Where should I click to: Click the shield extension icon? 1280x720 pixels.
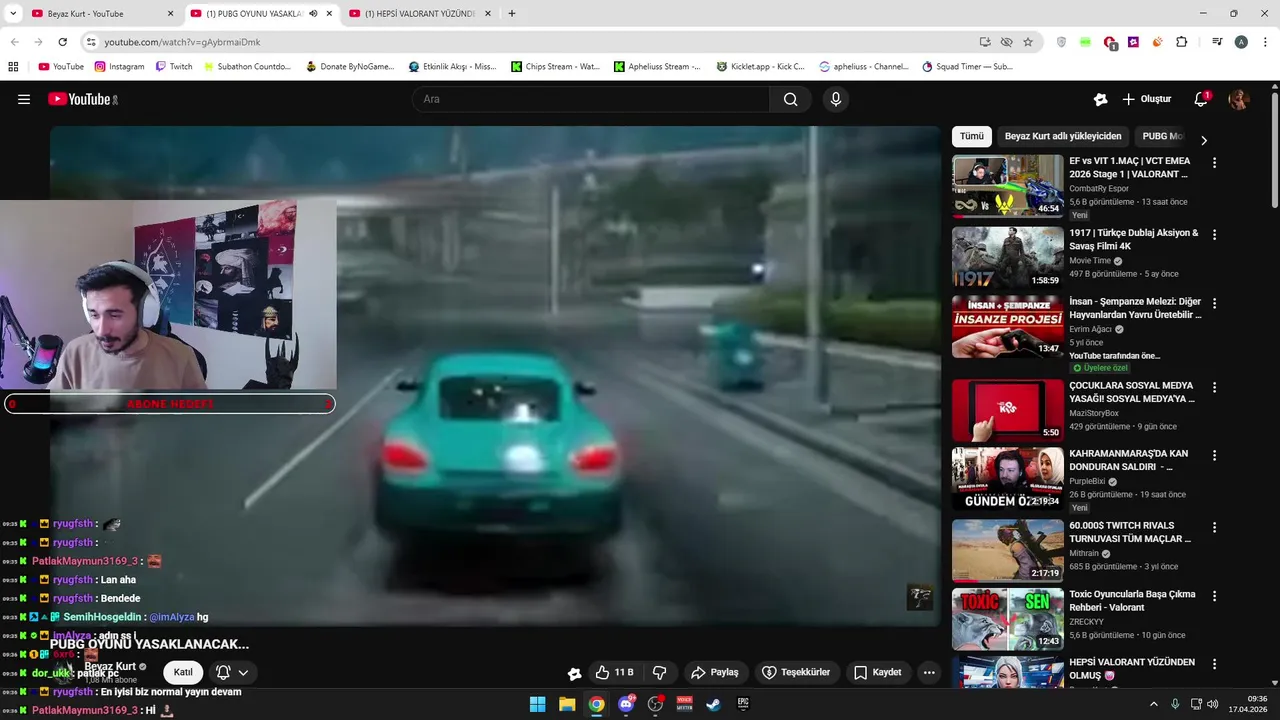[1061, 42]
